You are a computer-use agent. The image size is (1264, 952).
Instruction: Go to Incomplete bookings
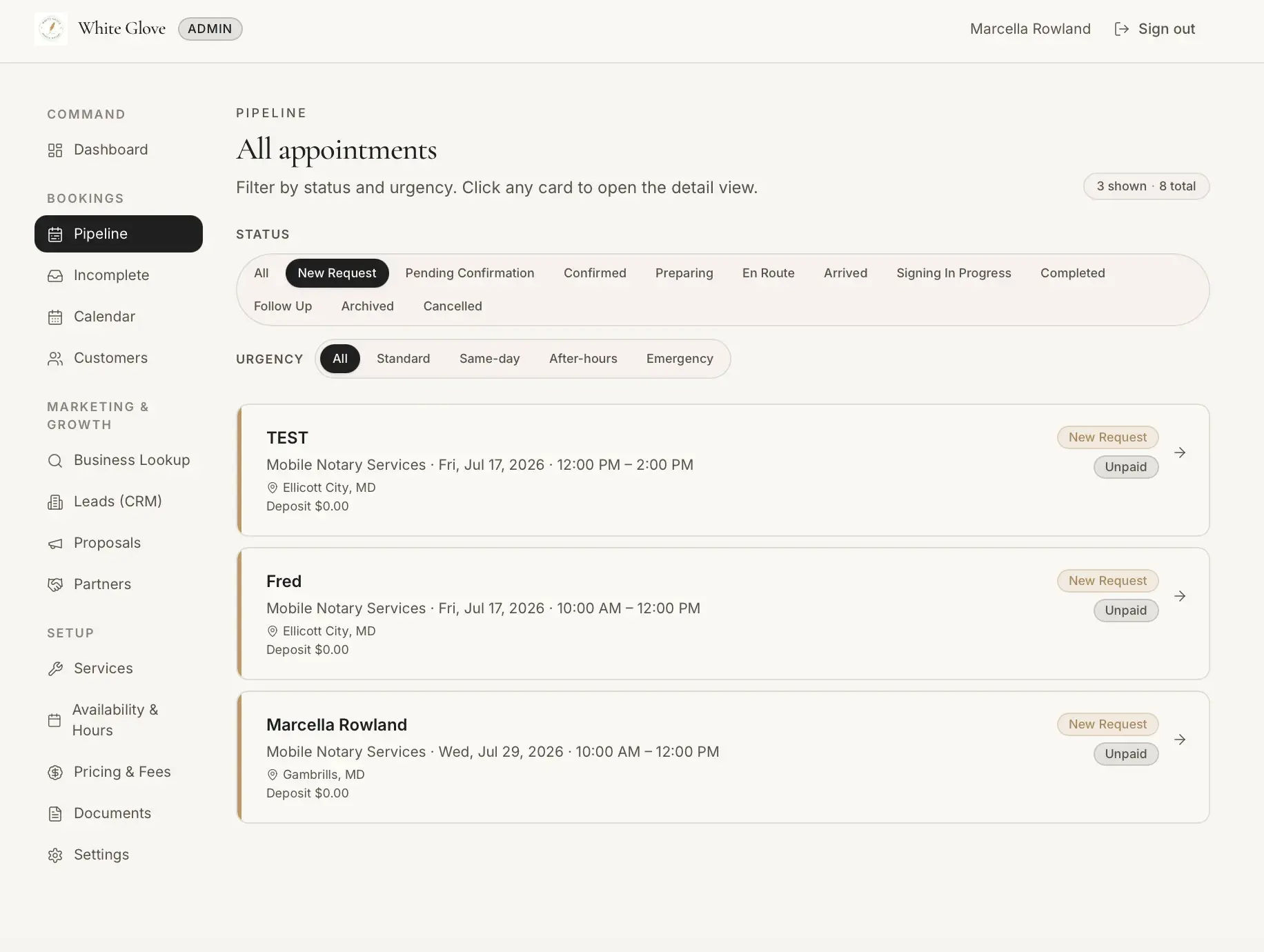click(119, 275)
